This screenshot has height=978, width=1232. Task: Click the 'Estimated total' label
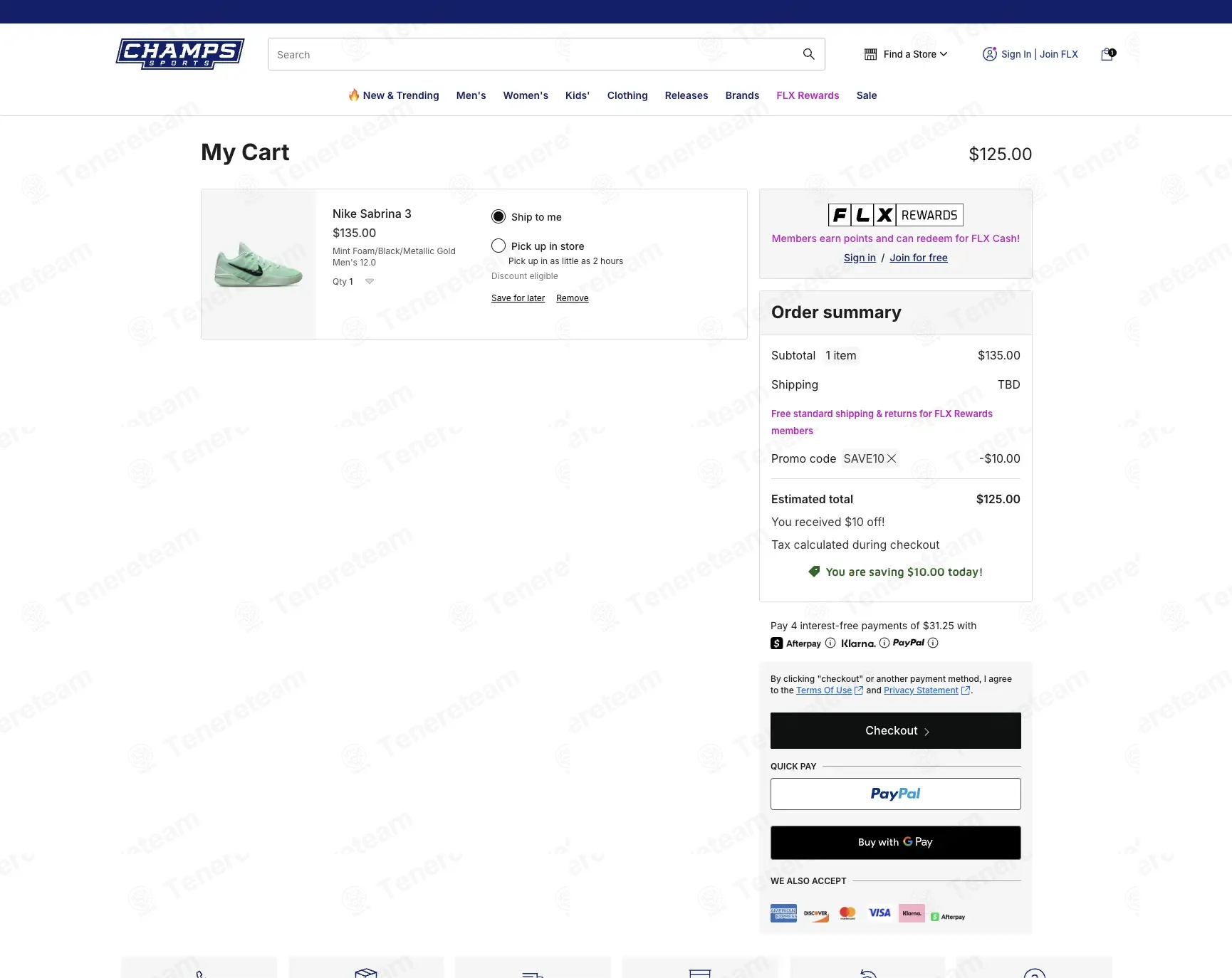click(812, 499)
